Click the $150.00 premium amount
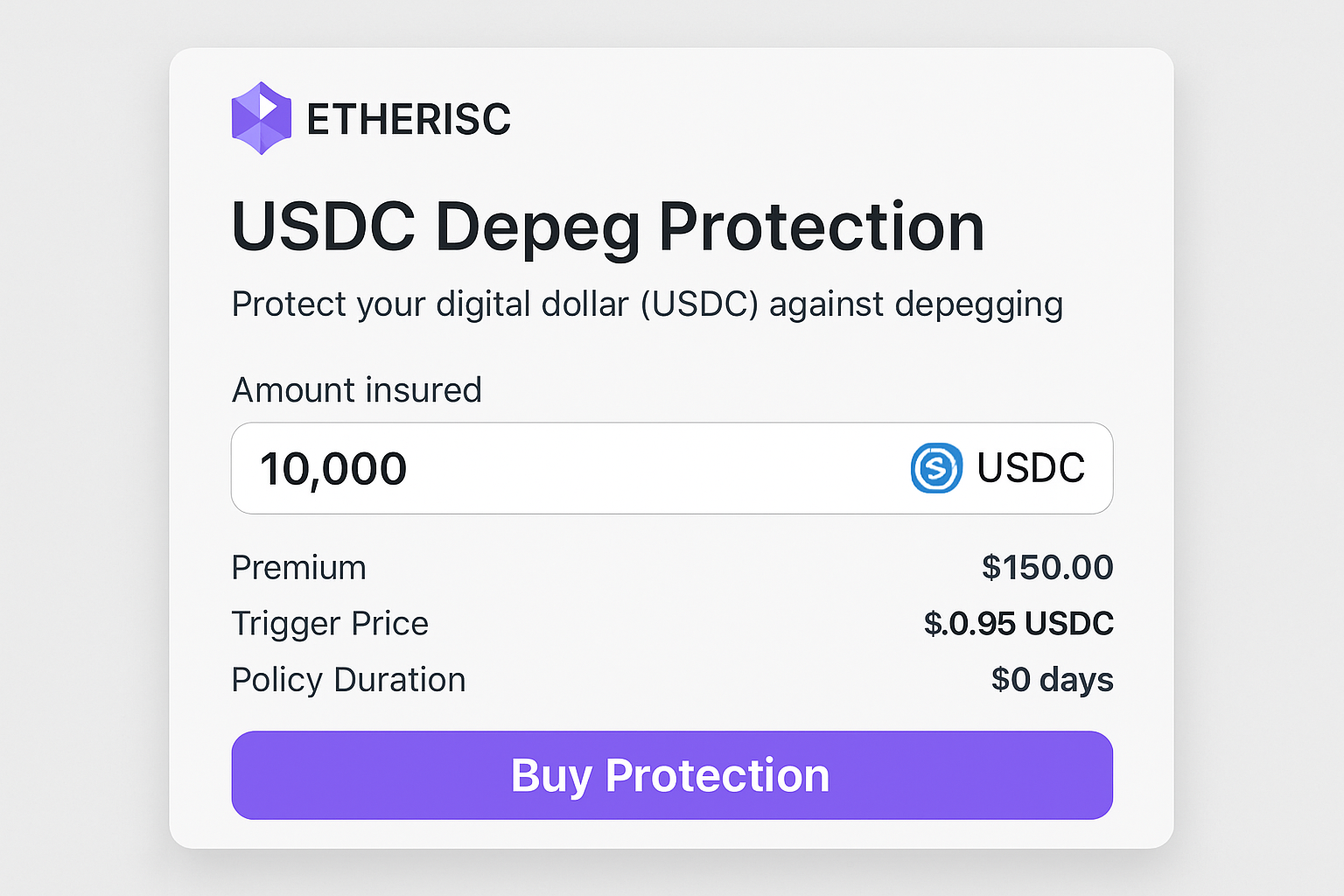The height and width of the screenshot is (896, 1344). tap(1048, 567)
